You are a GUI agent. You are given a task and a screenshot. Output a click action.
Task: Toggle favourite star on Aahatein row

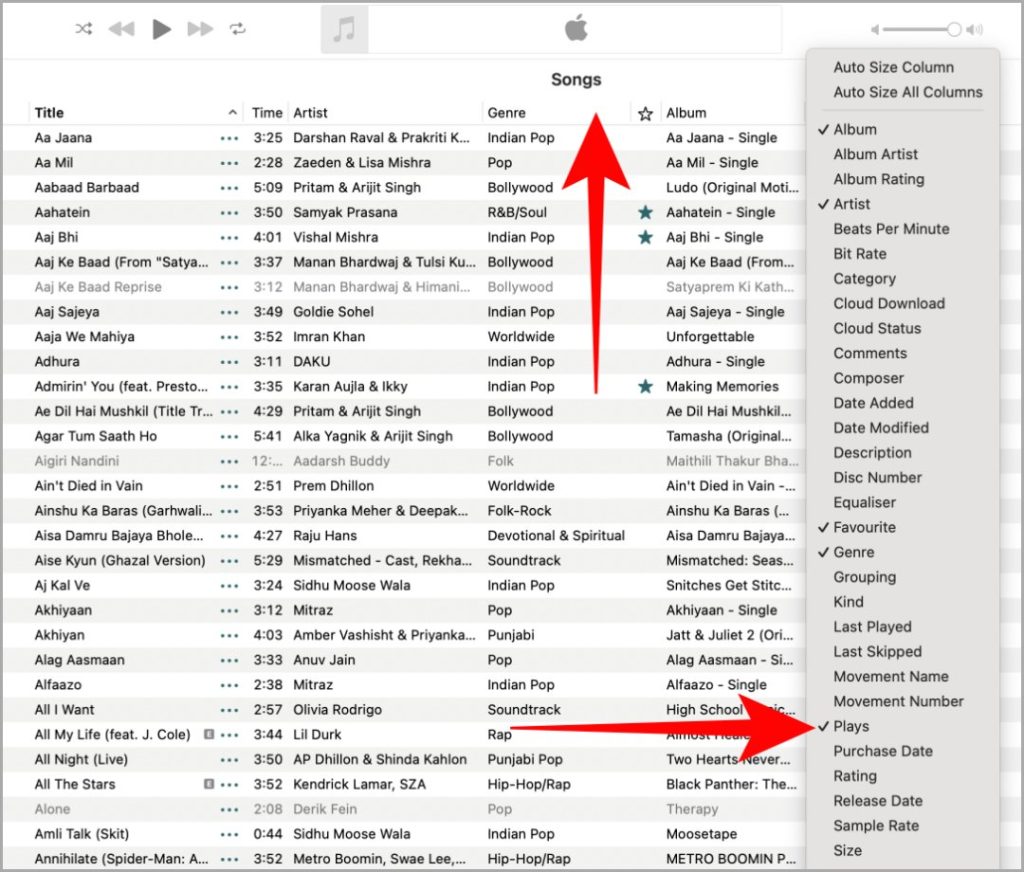[x=645, y=212]
